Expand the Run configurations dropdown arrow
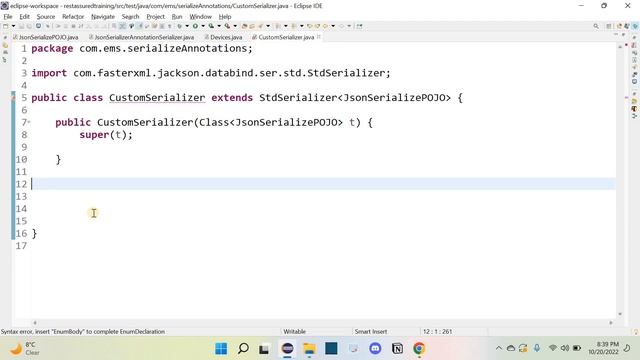 pyautogui.click(x=203, y=26)
